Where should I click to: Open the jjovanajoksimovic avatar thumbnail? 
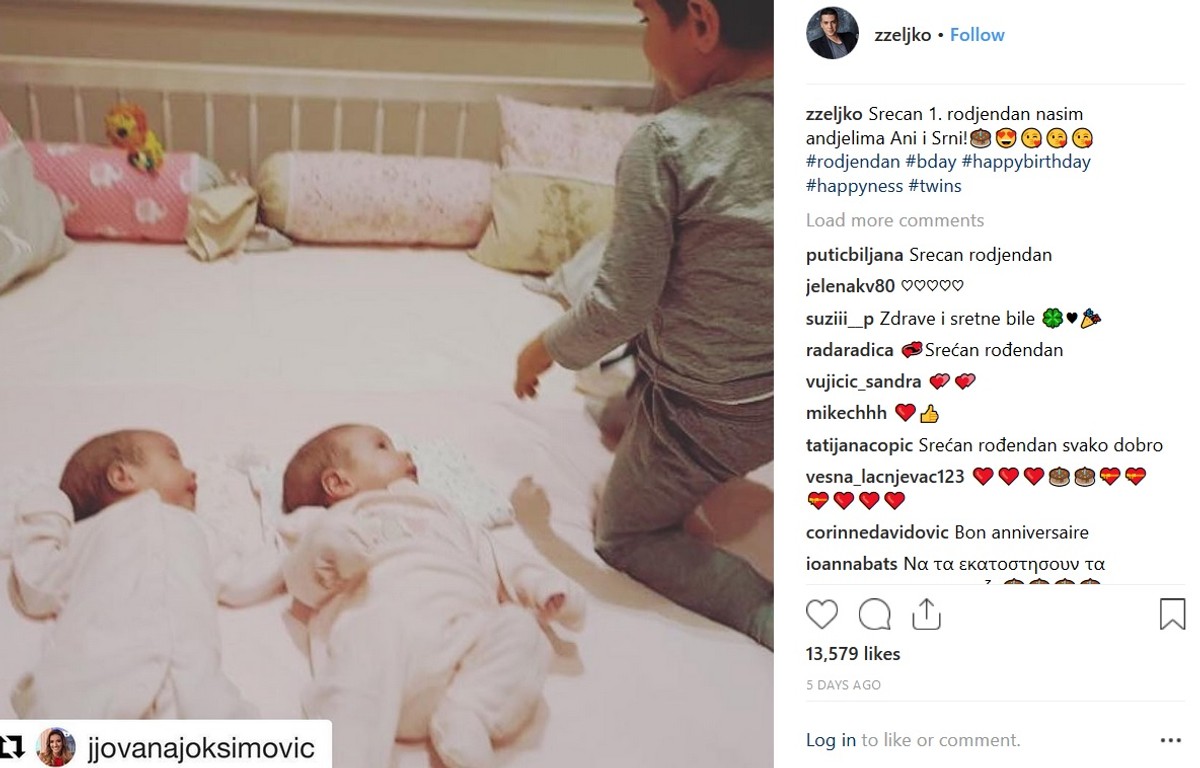[x=56, y=747]
